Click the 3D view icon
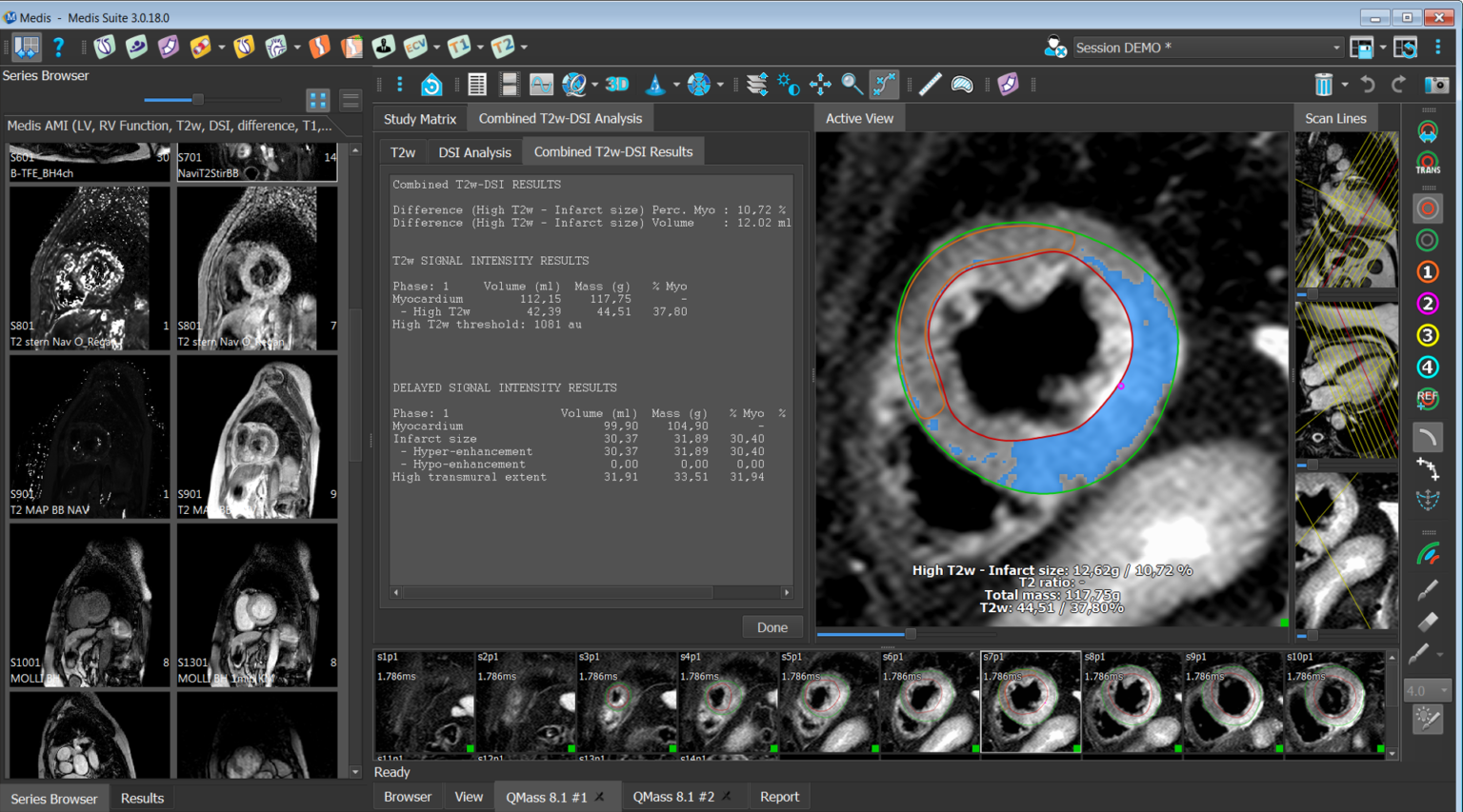This screenshot has width=1463, height=812. tap(617, 85)
